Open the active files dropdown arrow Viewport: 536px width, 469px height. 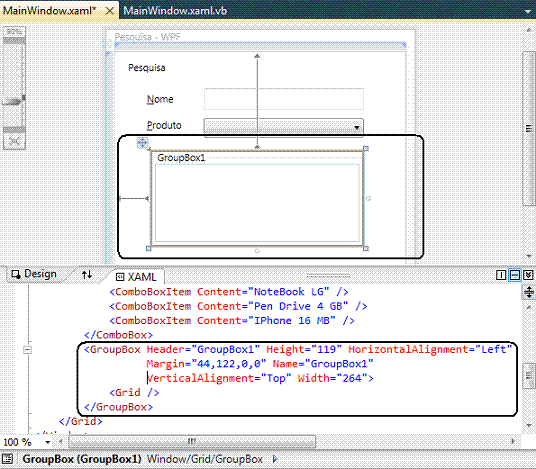point(528,12)
